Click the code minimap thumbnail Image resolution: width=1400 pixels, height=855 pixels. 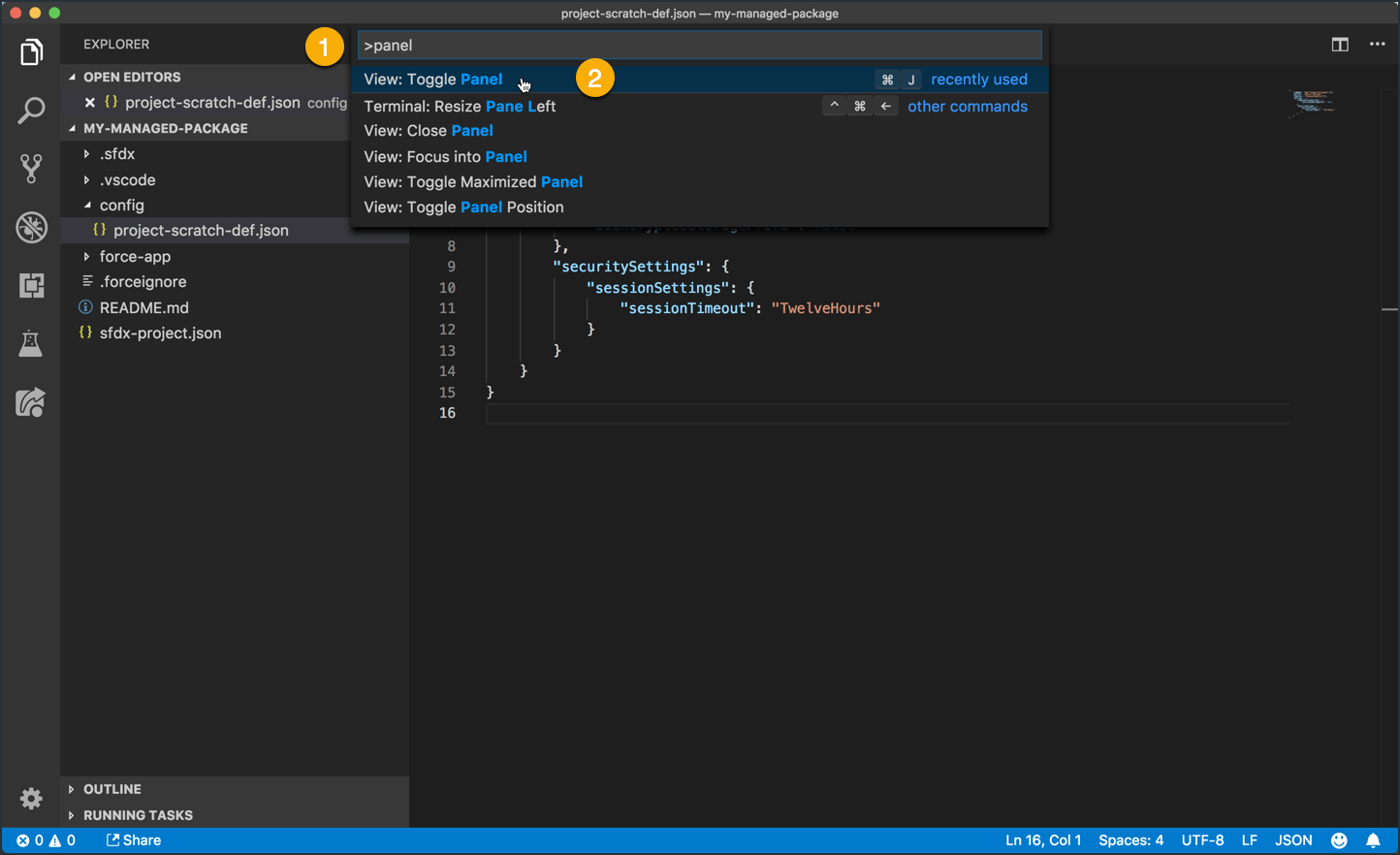[1313, 103]
